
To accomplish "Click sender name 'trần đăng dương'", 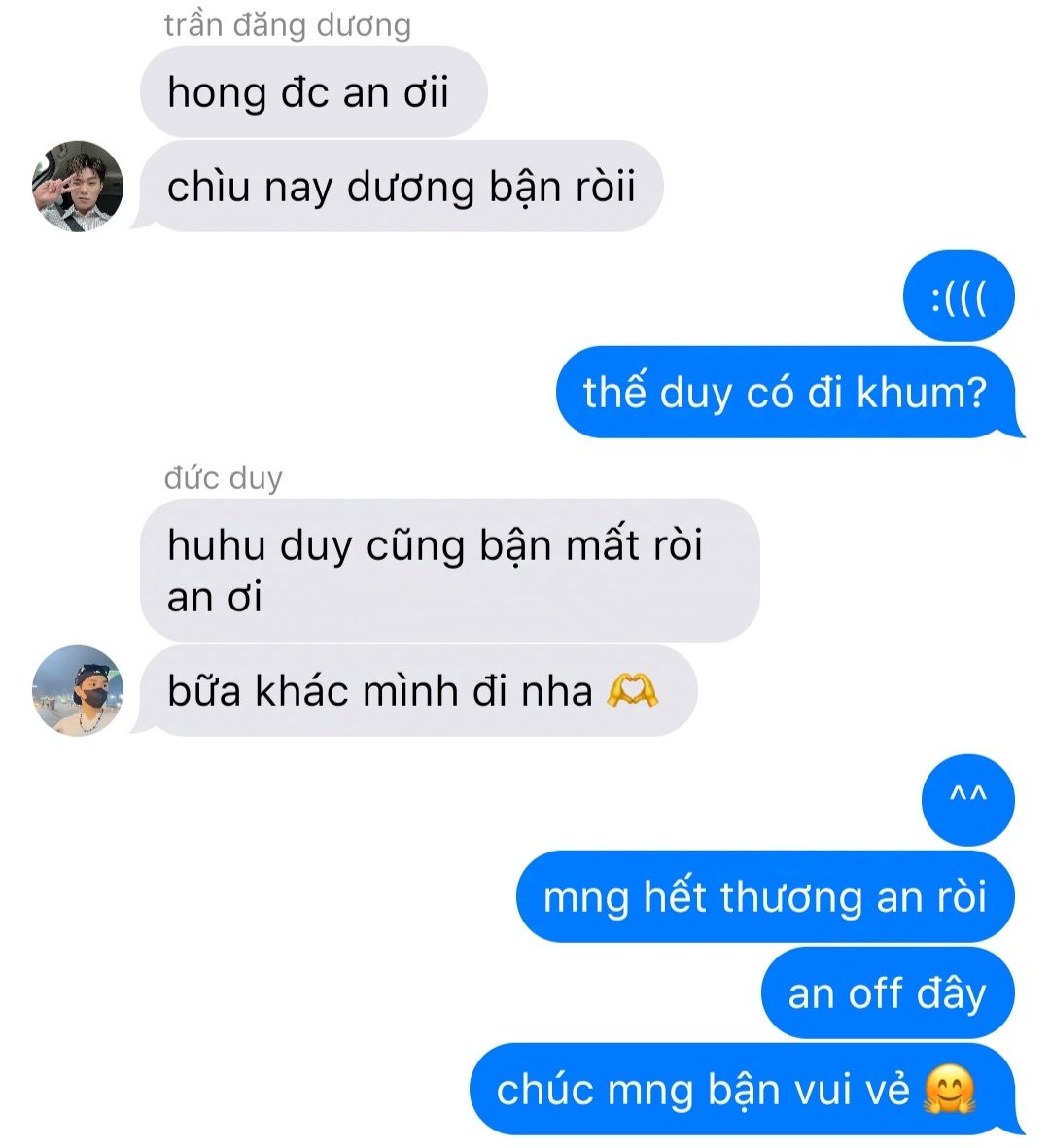I will pyautogui.click(x=287, y=25).
